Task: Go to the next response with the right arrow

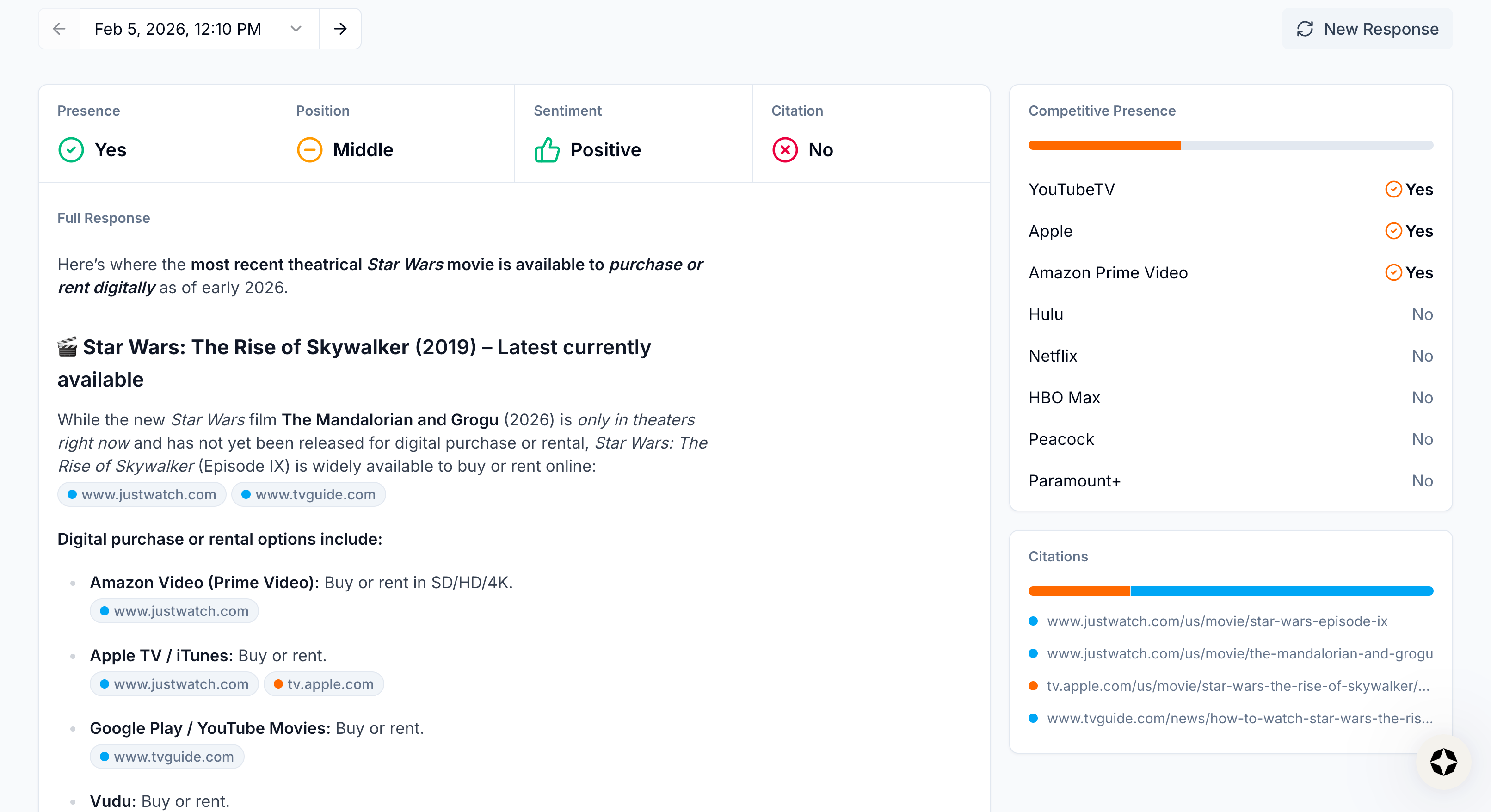Action: pyautogui.click(x=340, y=28)
